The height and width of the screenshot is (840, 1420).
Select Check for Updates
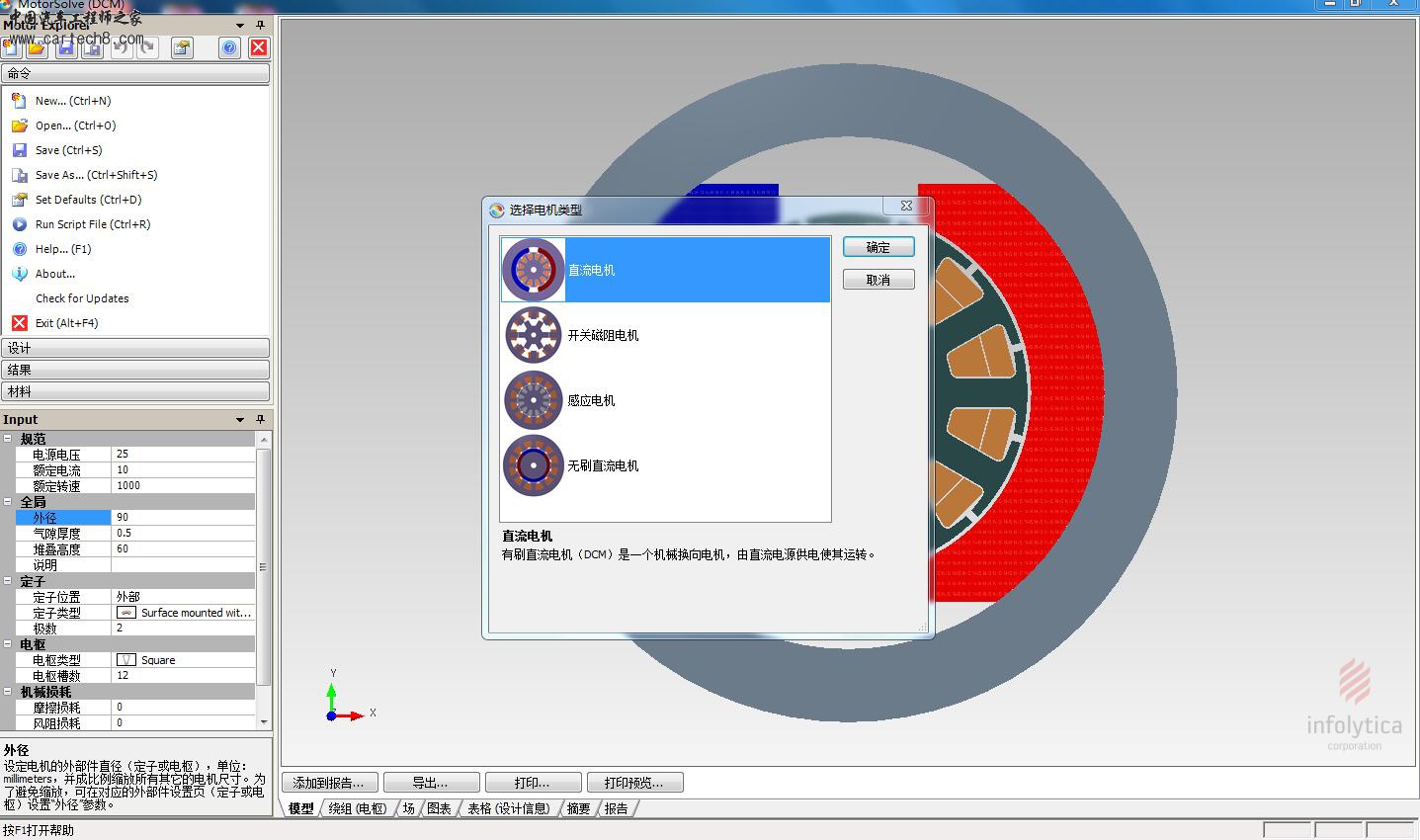[82, 298]
